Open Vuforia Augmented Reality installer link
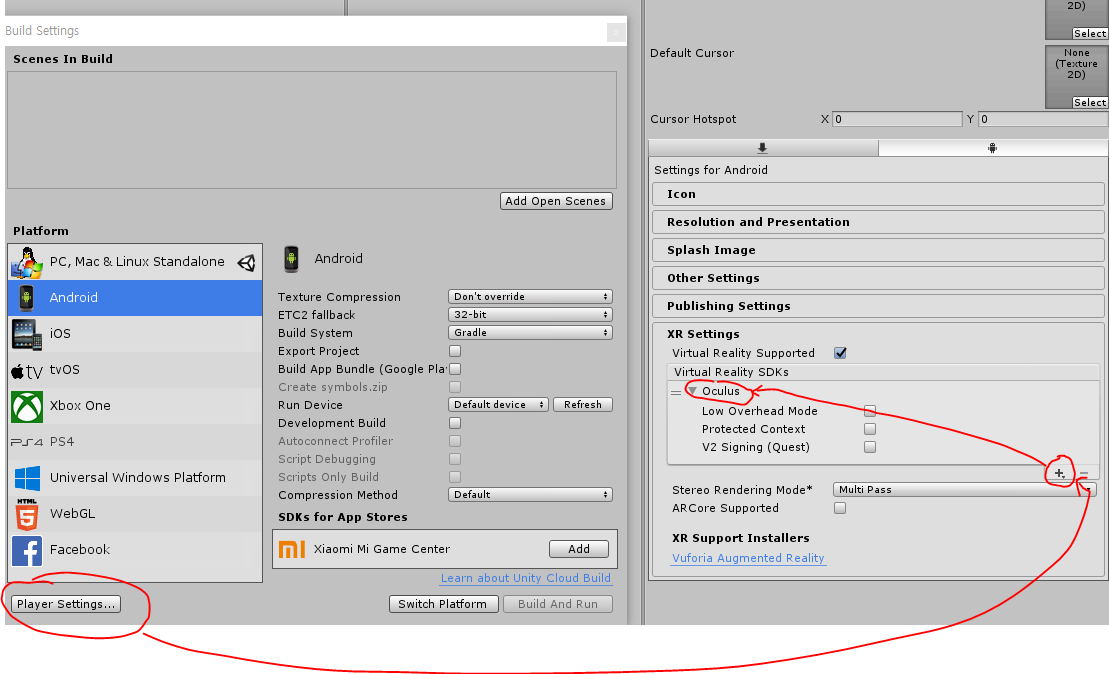This screenshot has height=674, width=1109. pos(748,558)
